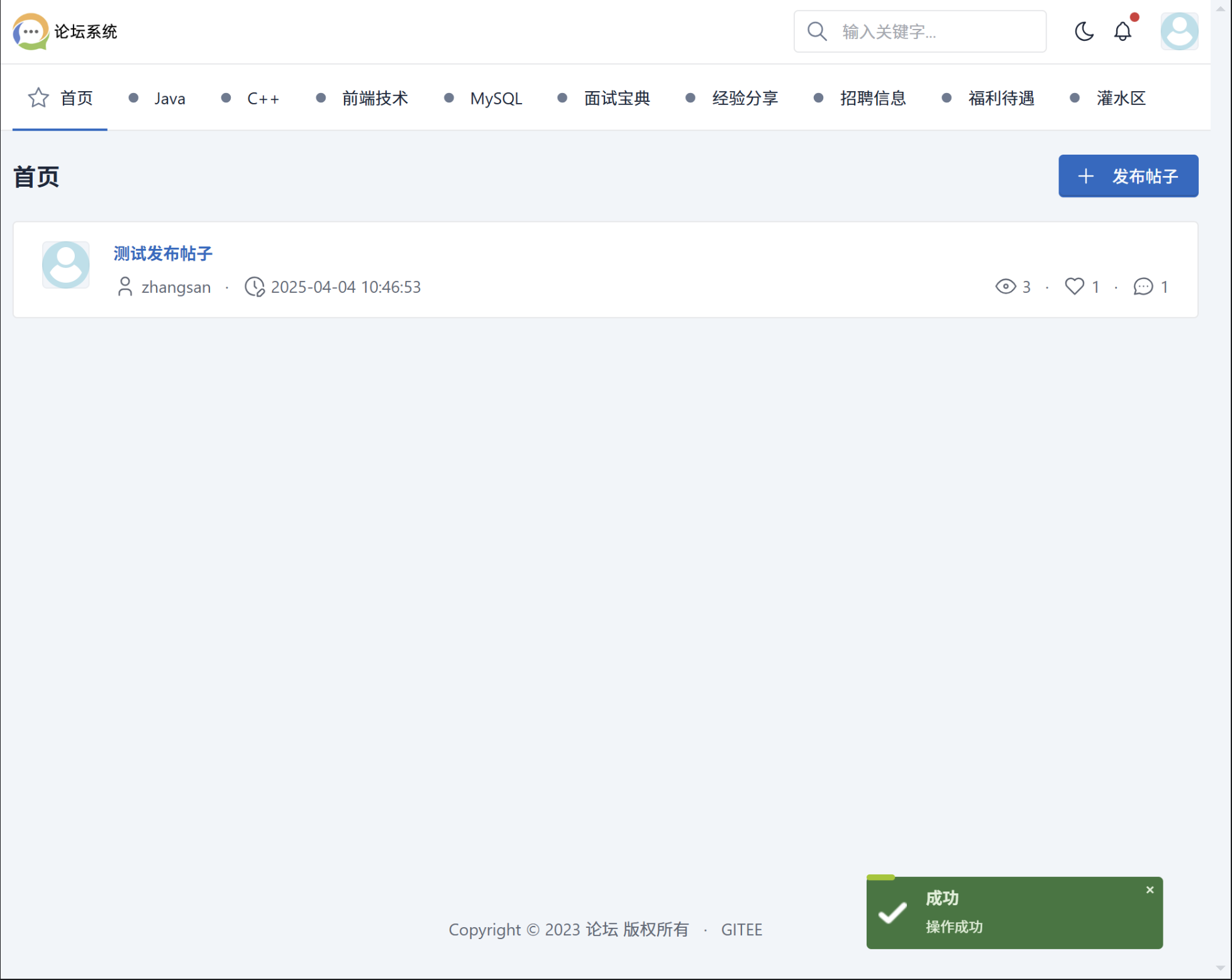Click the comment bubble icon
Screen dimensions: 1232x980
(x=1143, y=287)
